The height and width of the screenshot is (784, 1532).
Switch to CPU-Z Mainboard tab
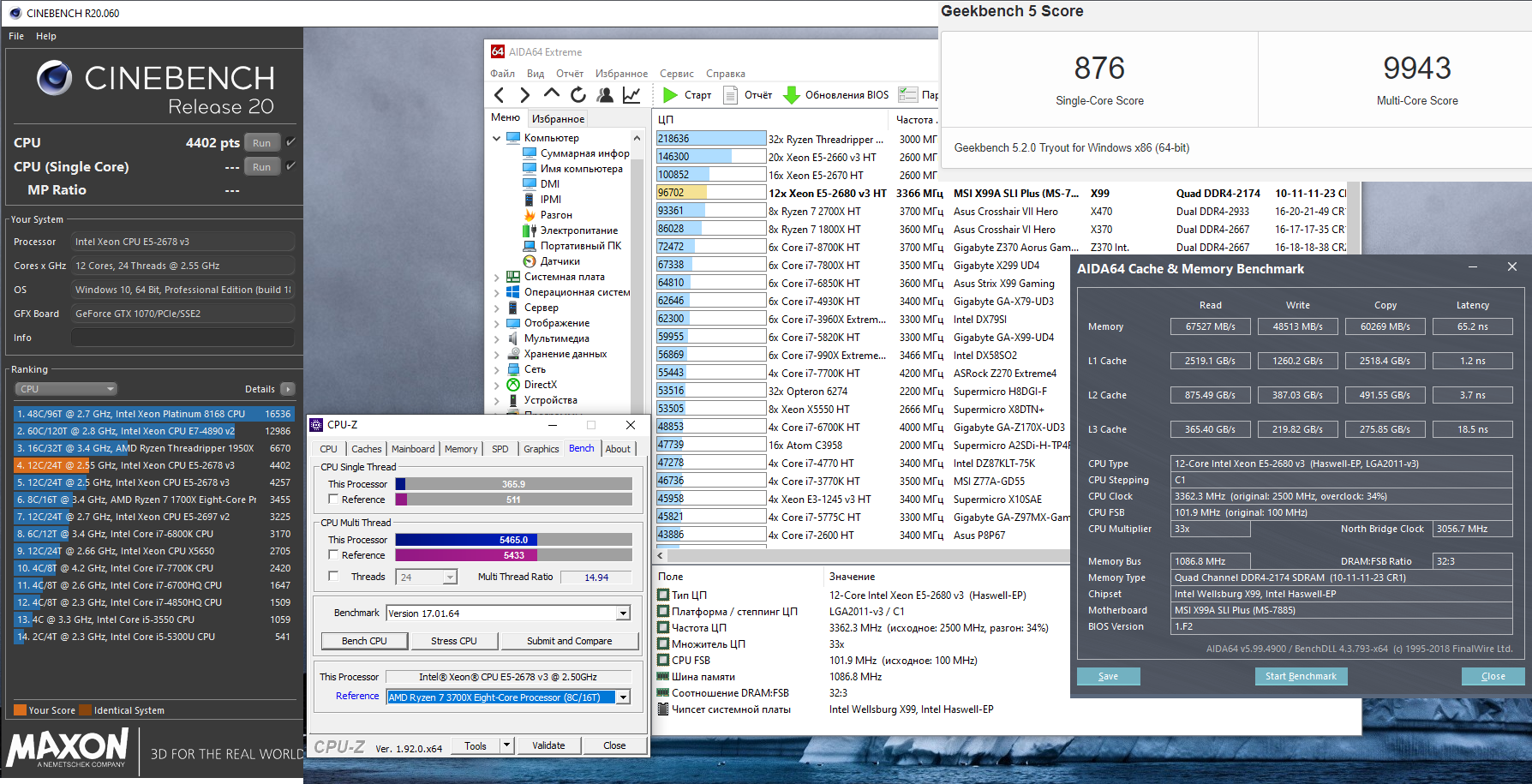point(413,449)
